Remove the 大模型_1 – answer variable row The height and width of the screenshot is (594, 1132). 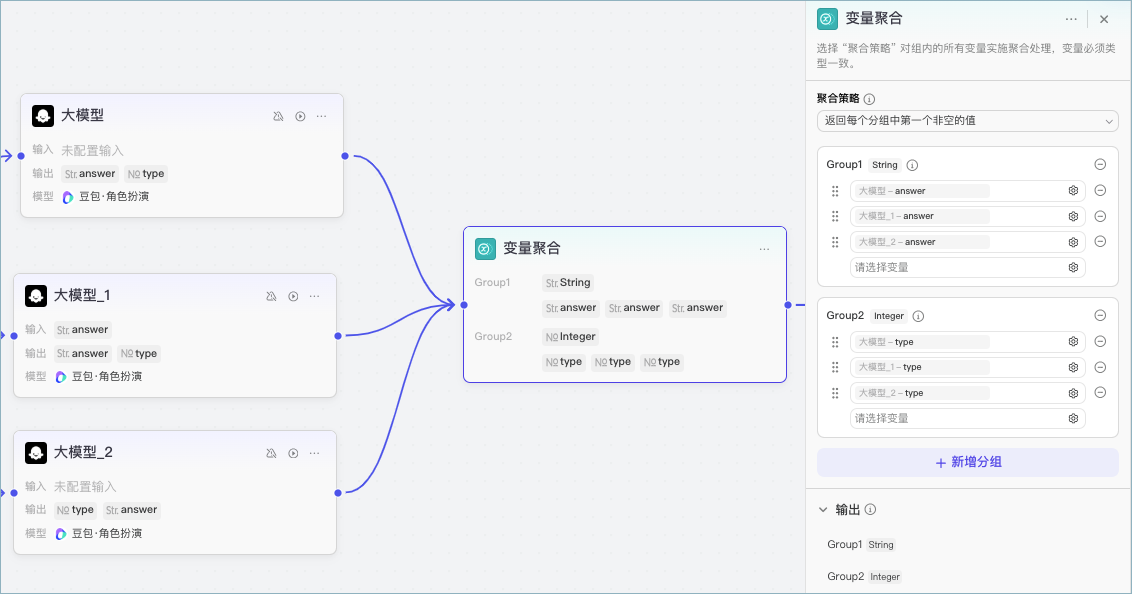tap(1100, 216)
